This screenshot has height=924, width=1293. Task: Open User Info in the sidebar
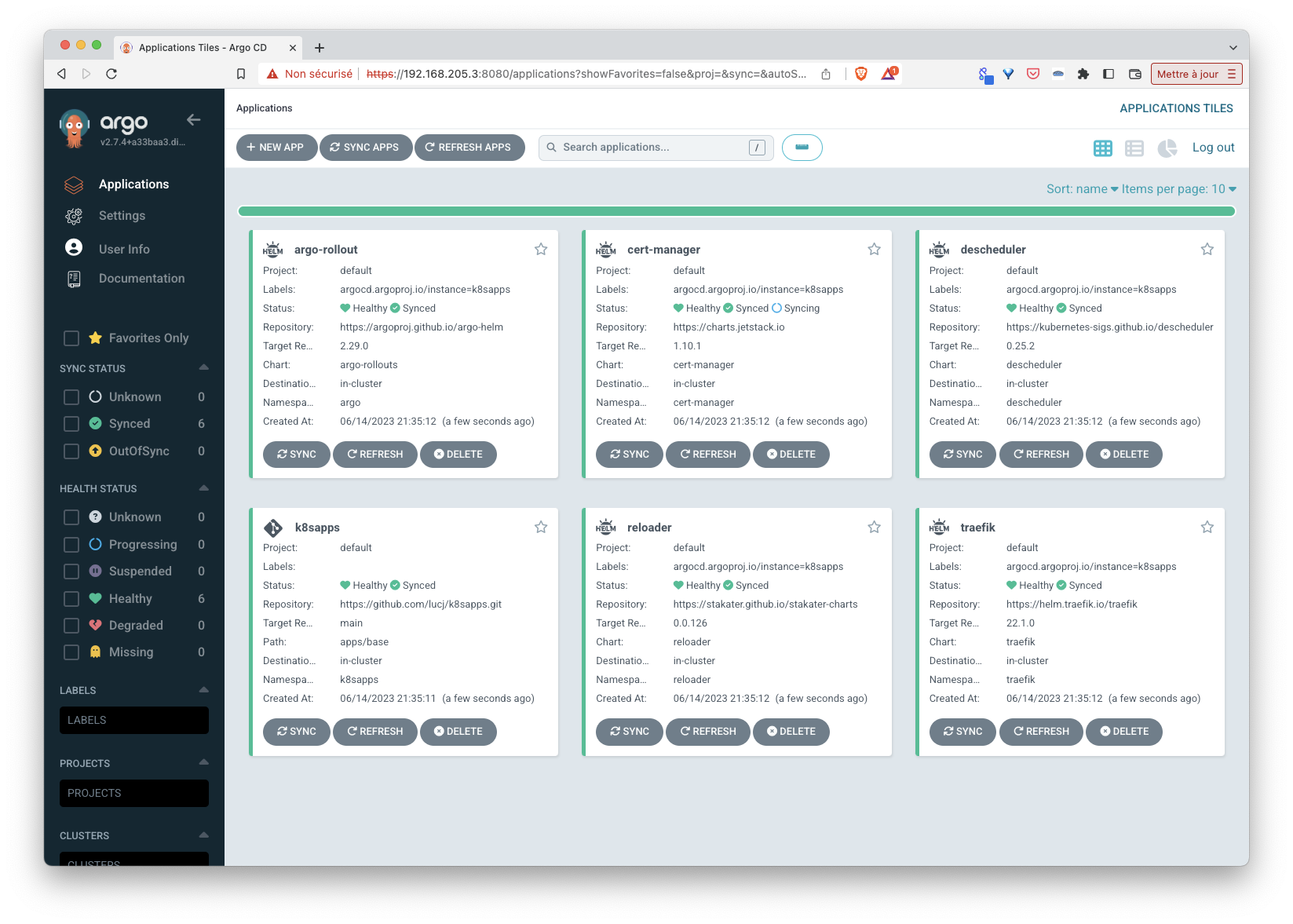point(124,249)
